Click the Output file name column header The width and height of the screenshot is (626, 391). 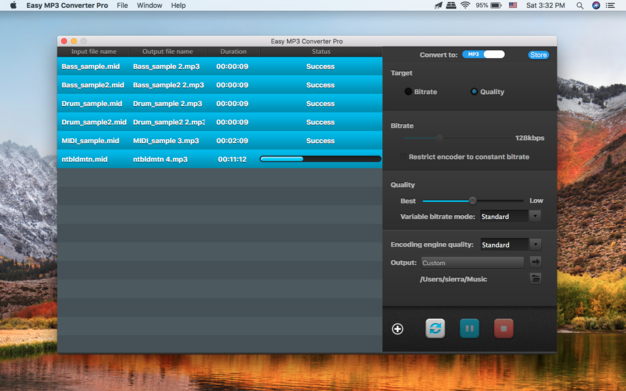(x=168, y=52)
